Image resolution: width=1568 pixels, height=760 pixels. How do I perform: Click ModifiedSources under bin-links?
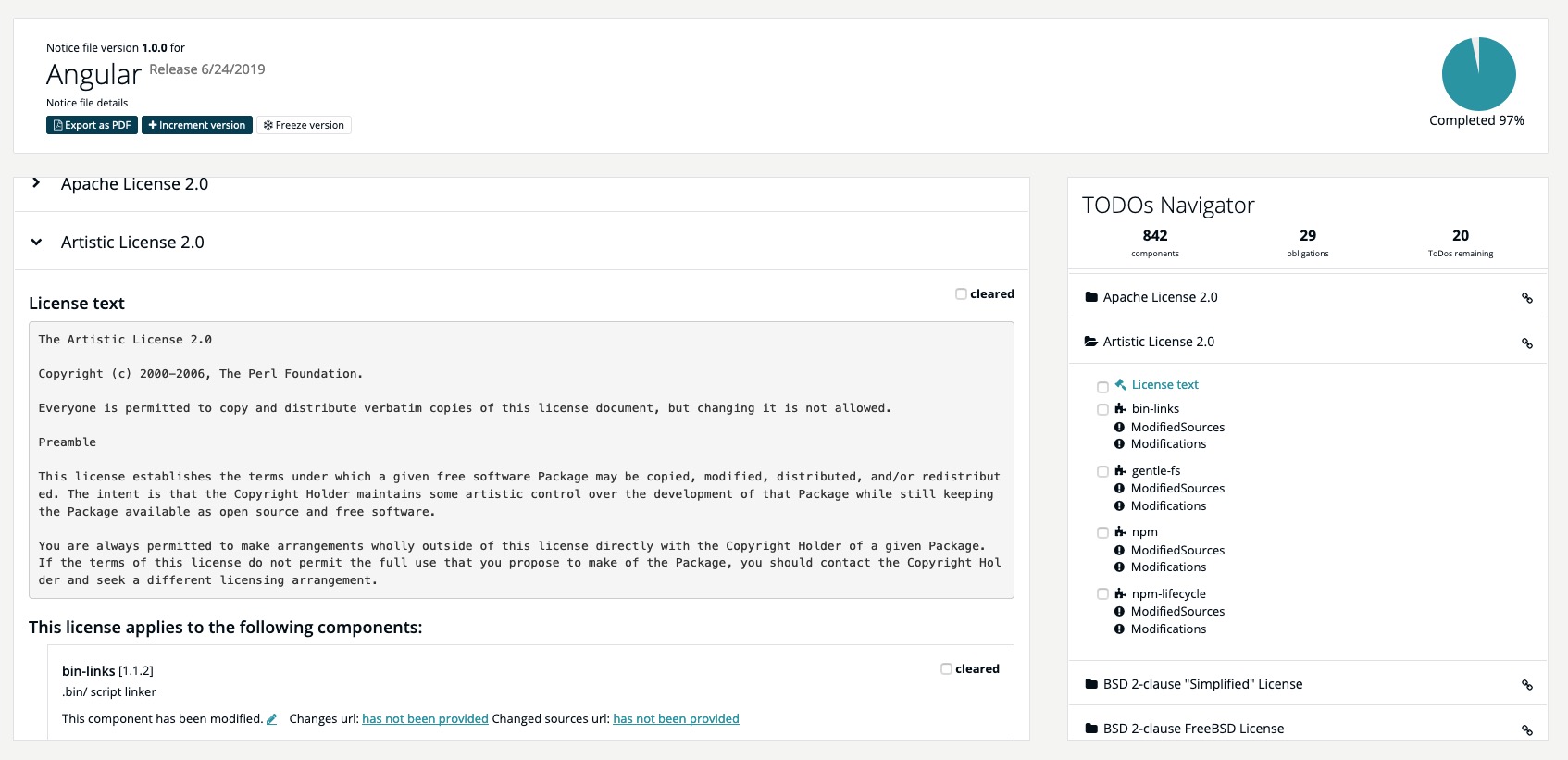click(1177, 428)
